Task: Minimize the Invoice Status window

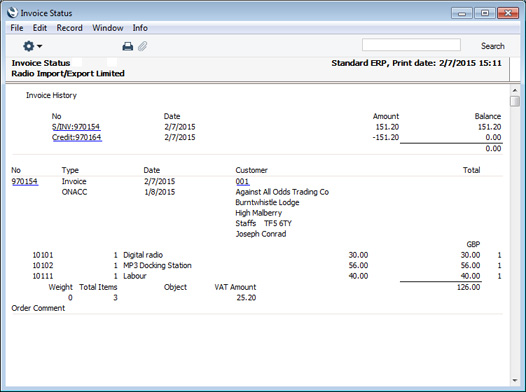Action: [x=462, y=13]
